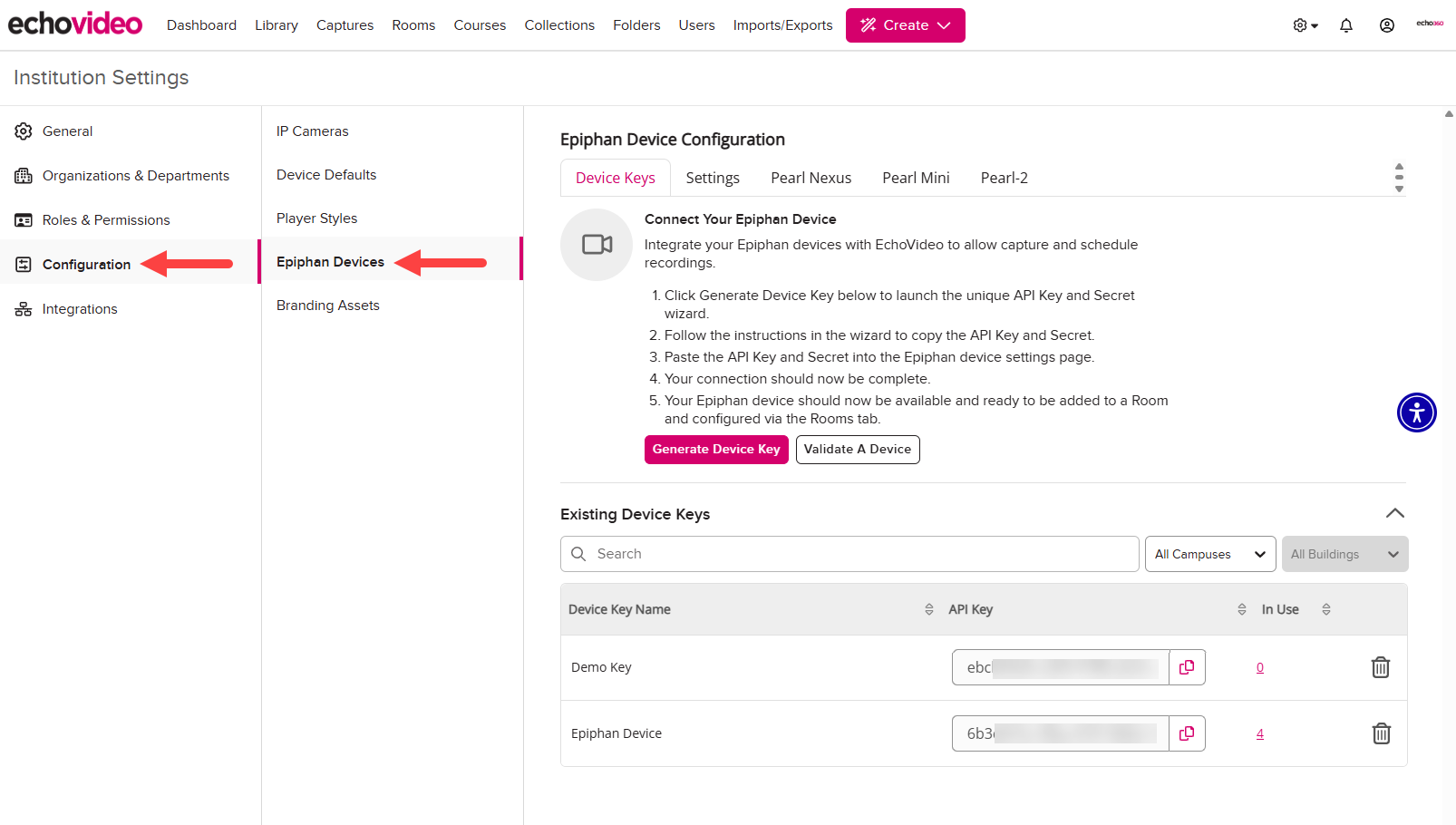
Task: Open Users in top navigation
Action: (696, 25)
